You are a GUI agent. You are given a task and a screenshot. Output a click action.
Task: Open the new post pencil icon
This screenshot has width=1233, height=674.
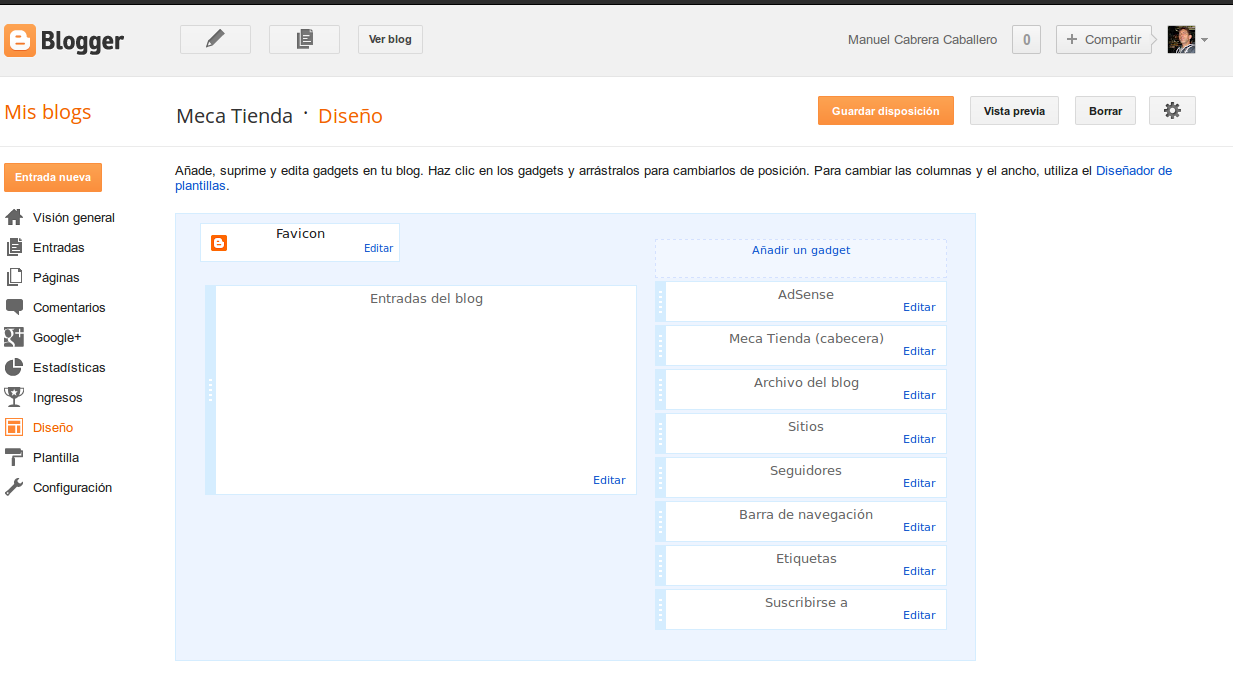214,39
